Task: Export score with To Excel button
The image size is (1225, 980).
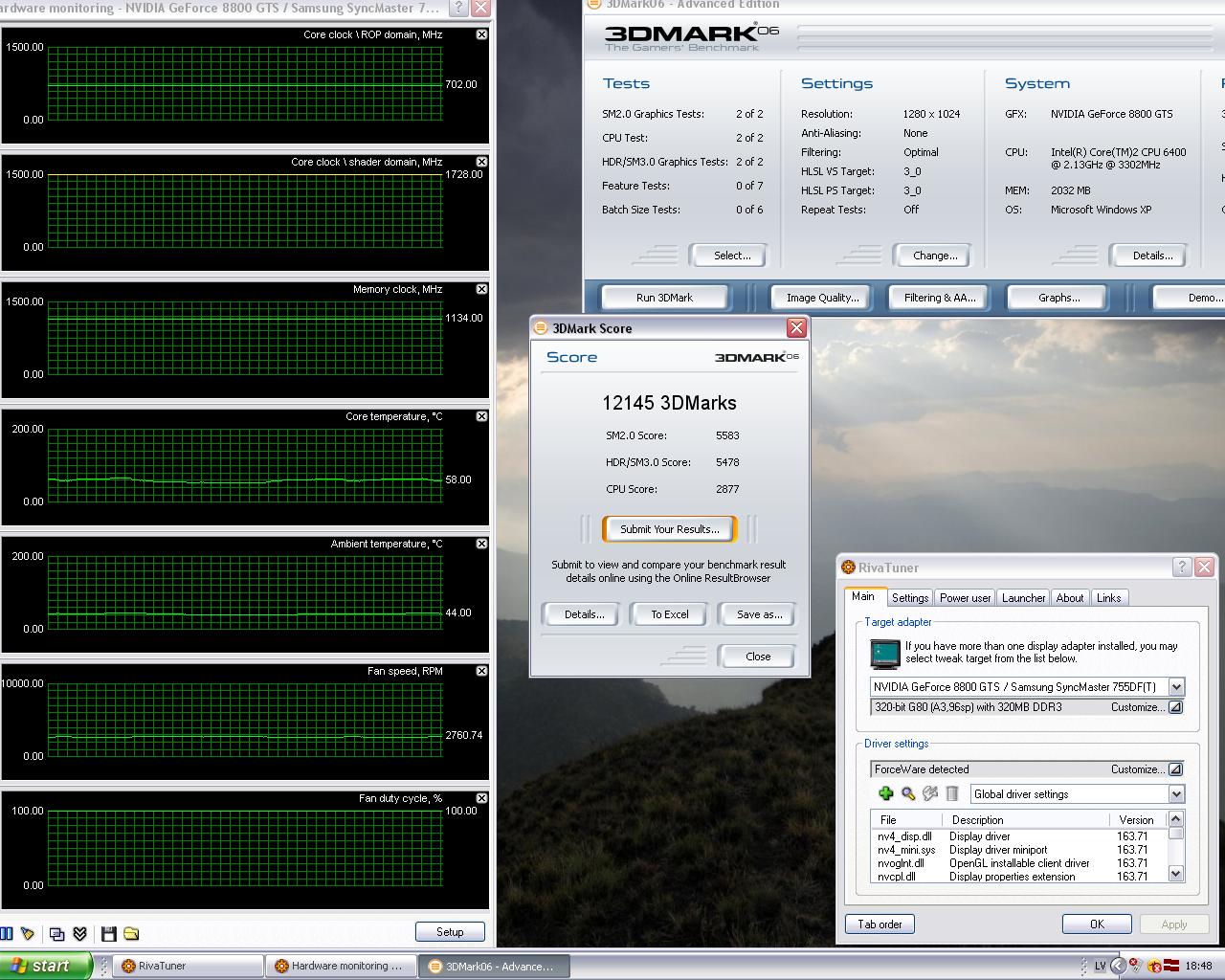Action: pyautogui.click(x=670, y=614)
